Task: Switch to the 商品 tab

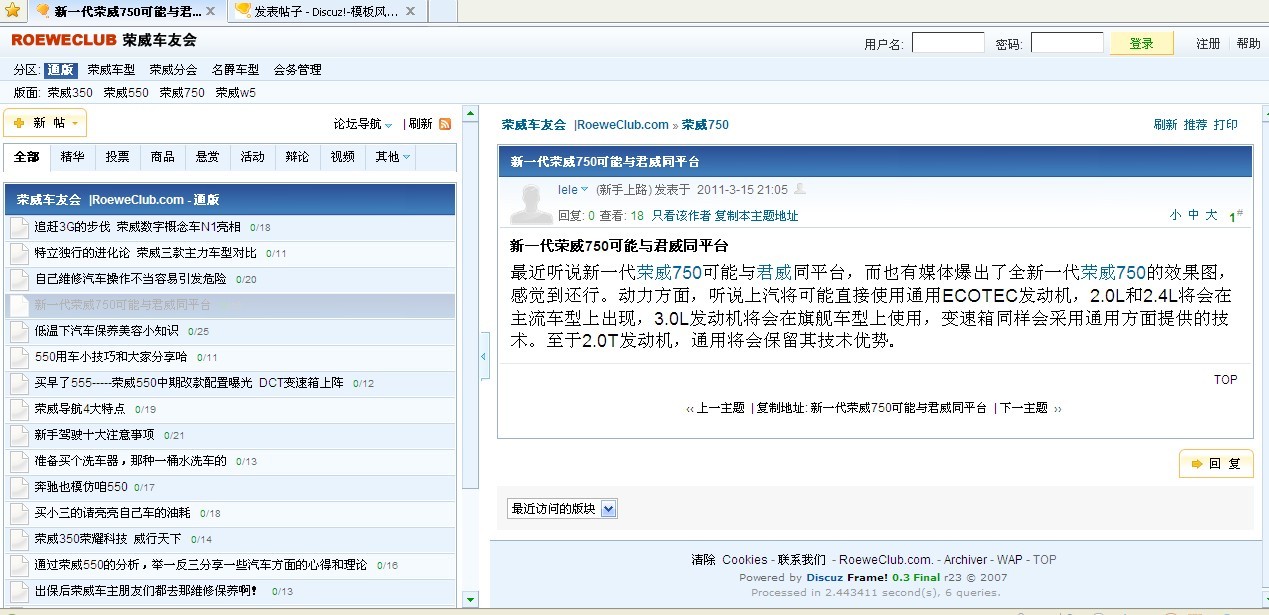Action: click(x=163, y=157)
